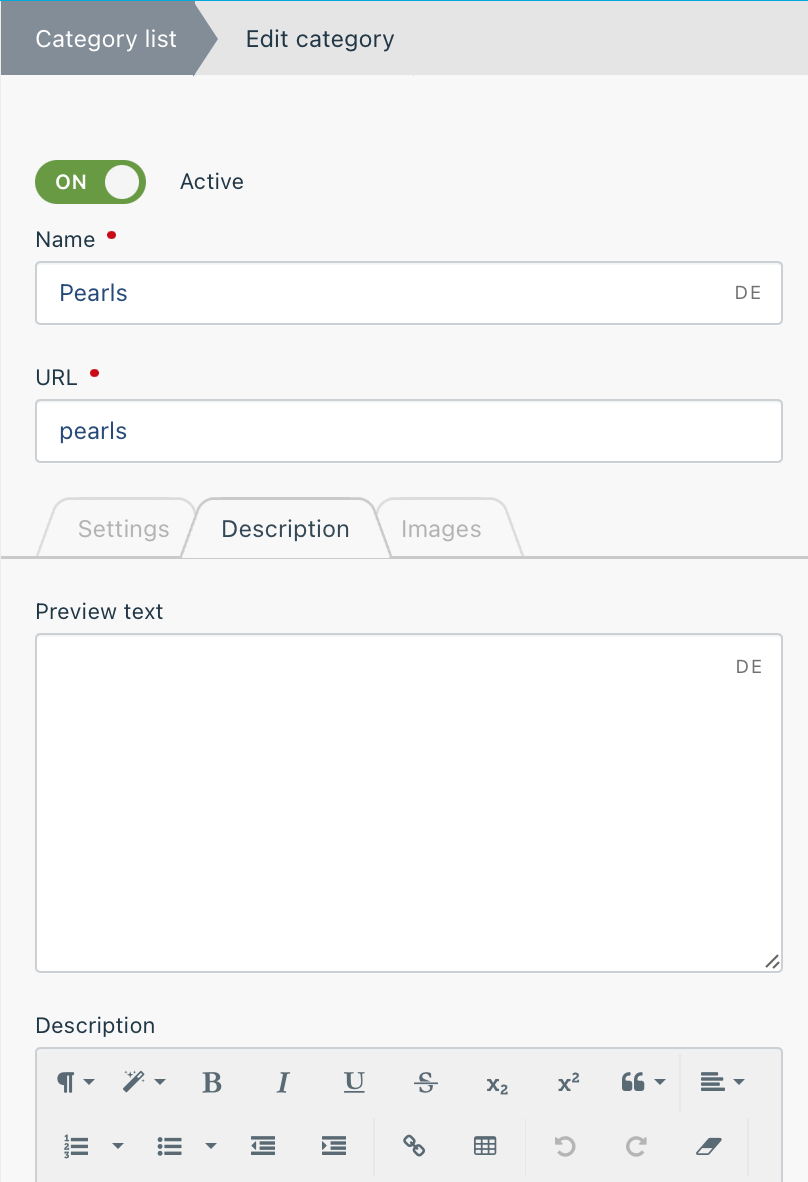Insert a table
This screenshot has height=1182, width=808.
click(x=485, y=1146)
